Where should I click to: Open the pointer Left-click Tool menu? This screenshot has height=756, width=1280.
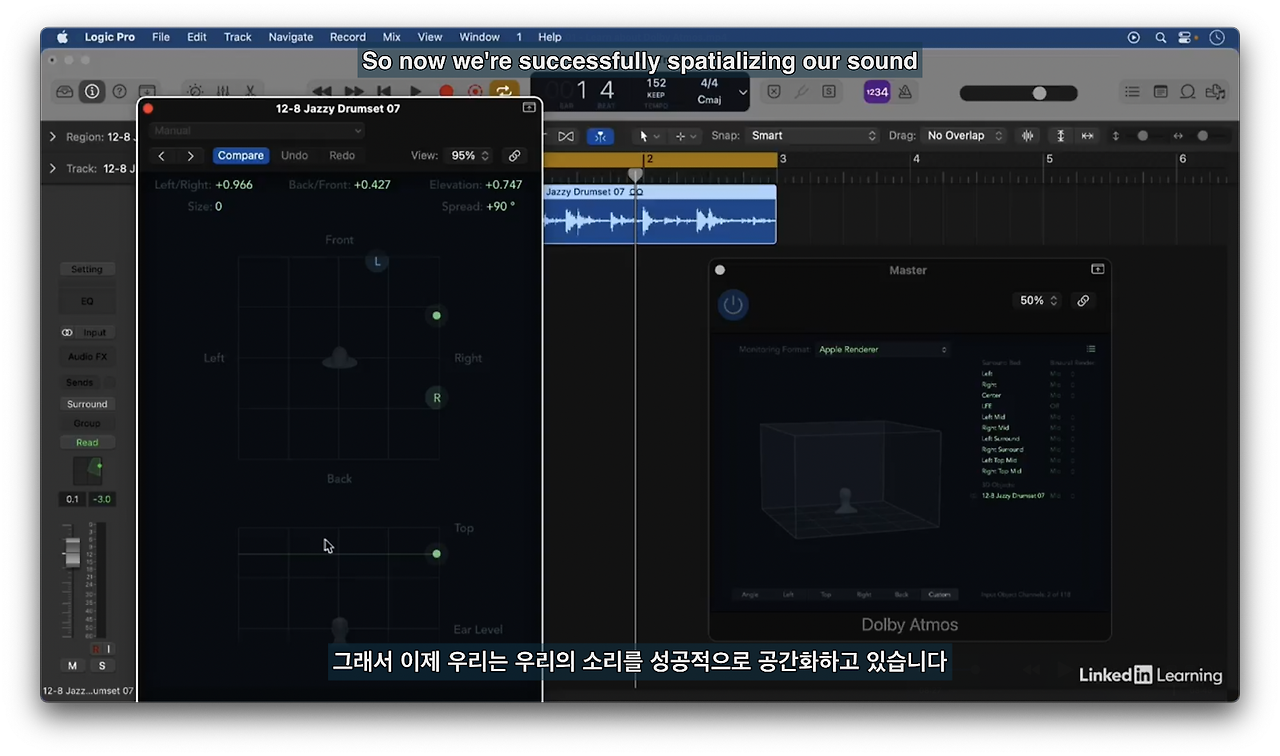pos(649,136)
